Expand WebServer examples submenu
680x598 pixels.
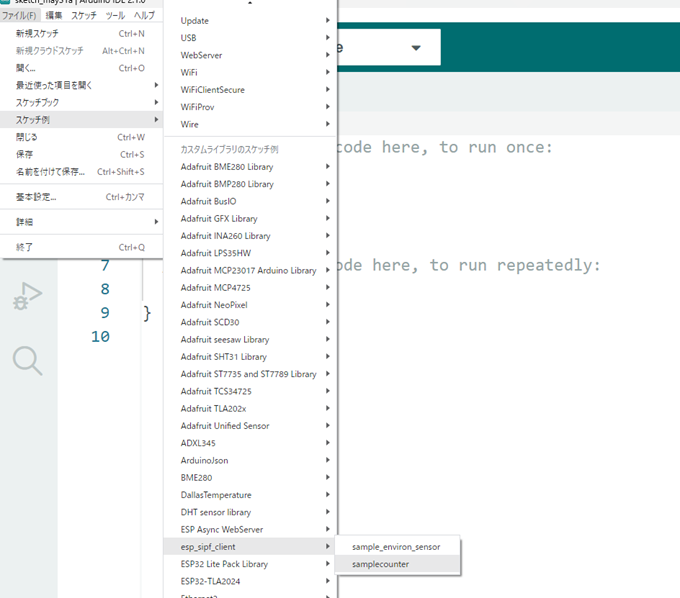[250, 55]
